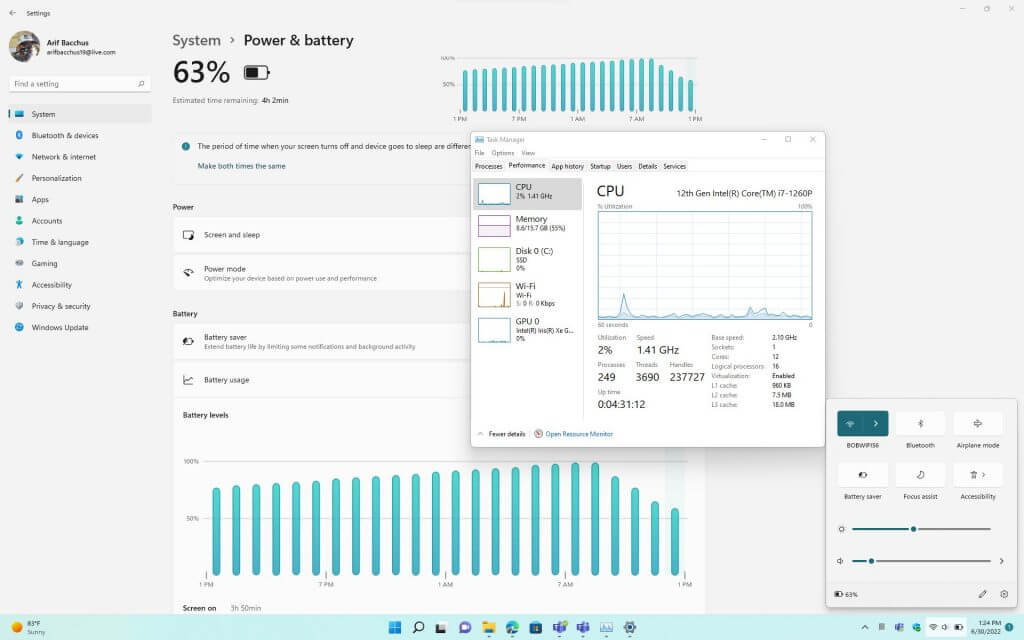Switch to App history tab in Task Manager

tap(568, 167)
